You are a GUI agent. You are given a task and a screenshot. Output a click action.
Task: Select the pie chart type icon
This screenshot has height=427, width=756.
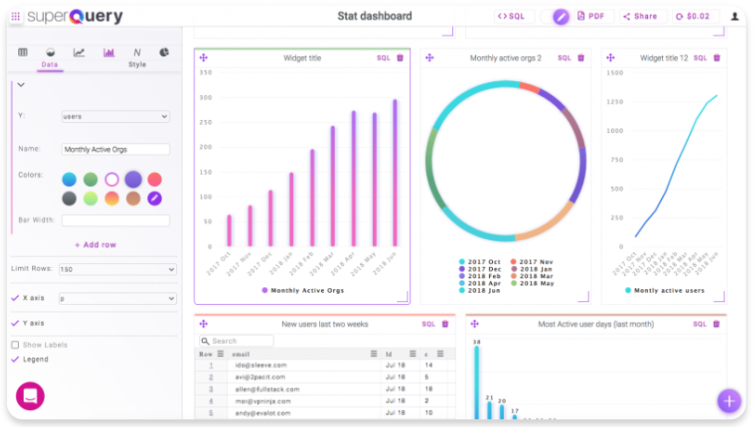tap(164, 53)
